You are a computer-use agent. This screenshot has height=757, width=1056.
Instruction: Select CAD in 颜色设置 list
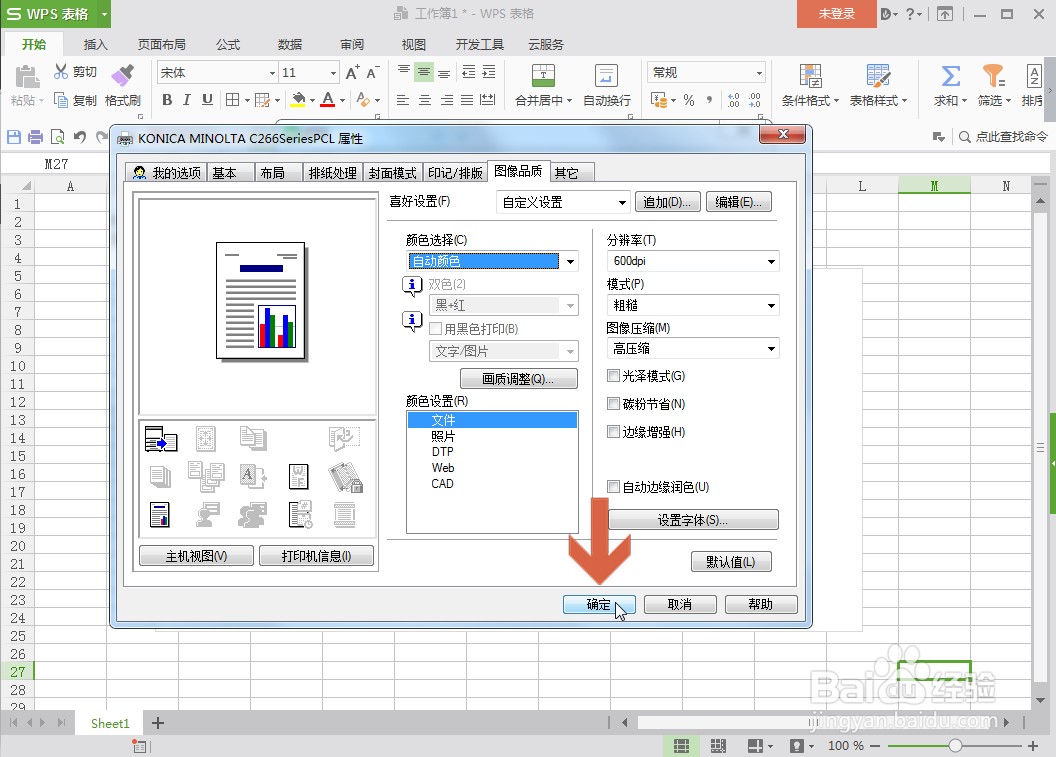coord(492,484)
